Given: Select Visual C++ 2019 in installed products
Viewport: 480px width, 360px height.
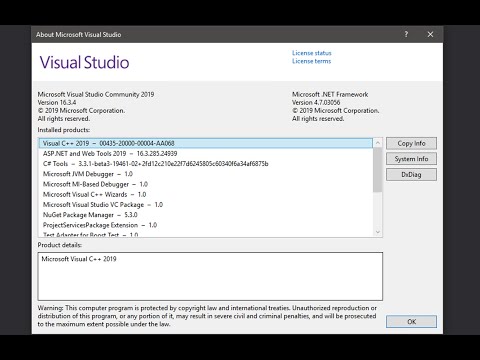Looking at the screenshot, I should point(206,143).
